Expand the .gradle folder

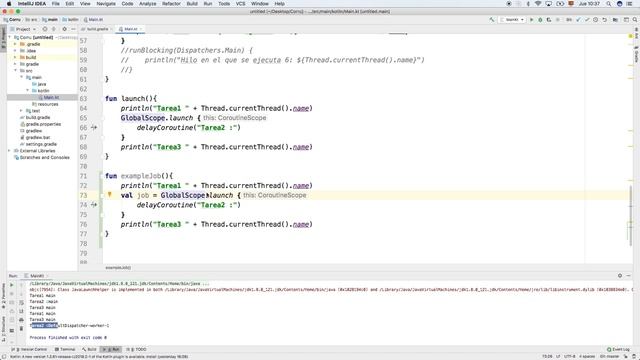tap(15, 44)
